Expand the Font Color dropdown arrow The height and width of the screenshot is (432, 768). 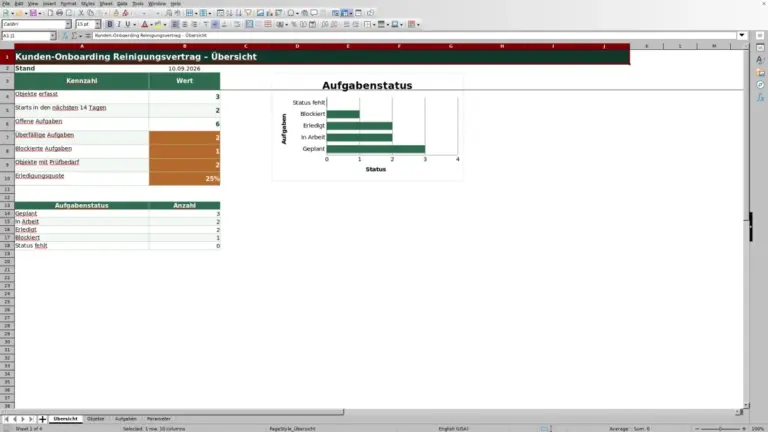click(x=151, y=24)
